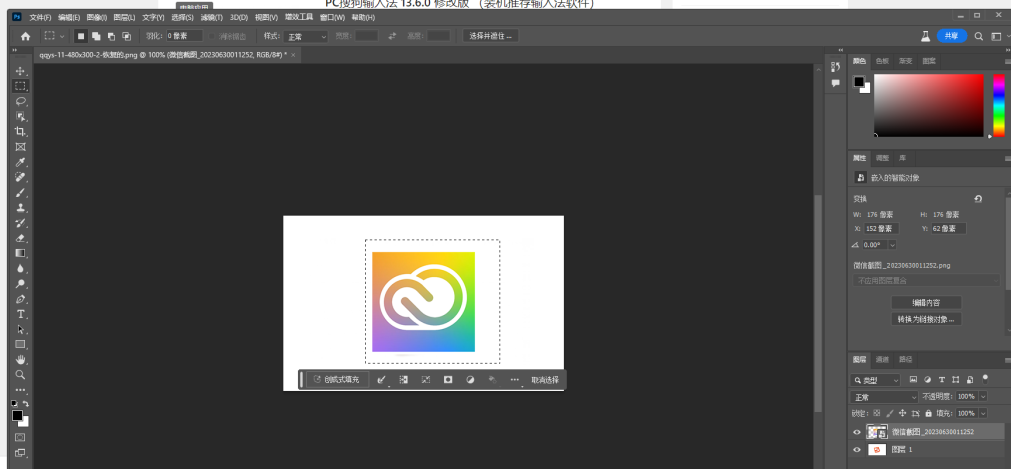Select the Rectangle shape tool
The image size is (1011, 469).
[x=21, y=344]
